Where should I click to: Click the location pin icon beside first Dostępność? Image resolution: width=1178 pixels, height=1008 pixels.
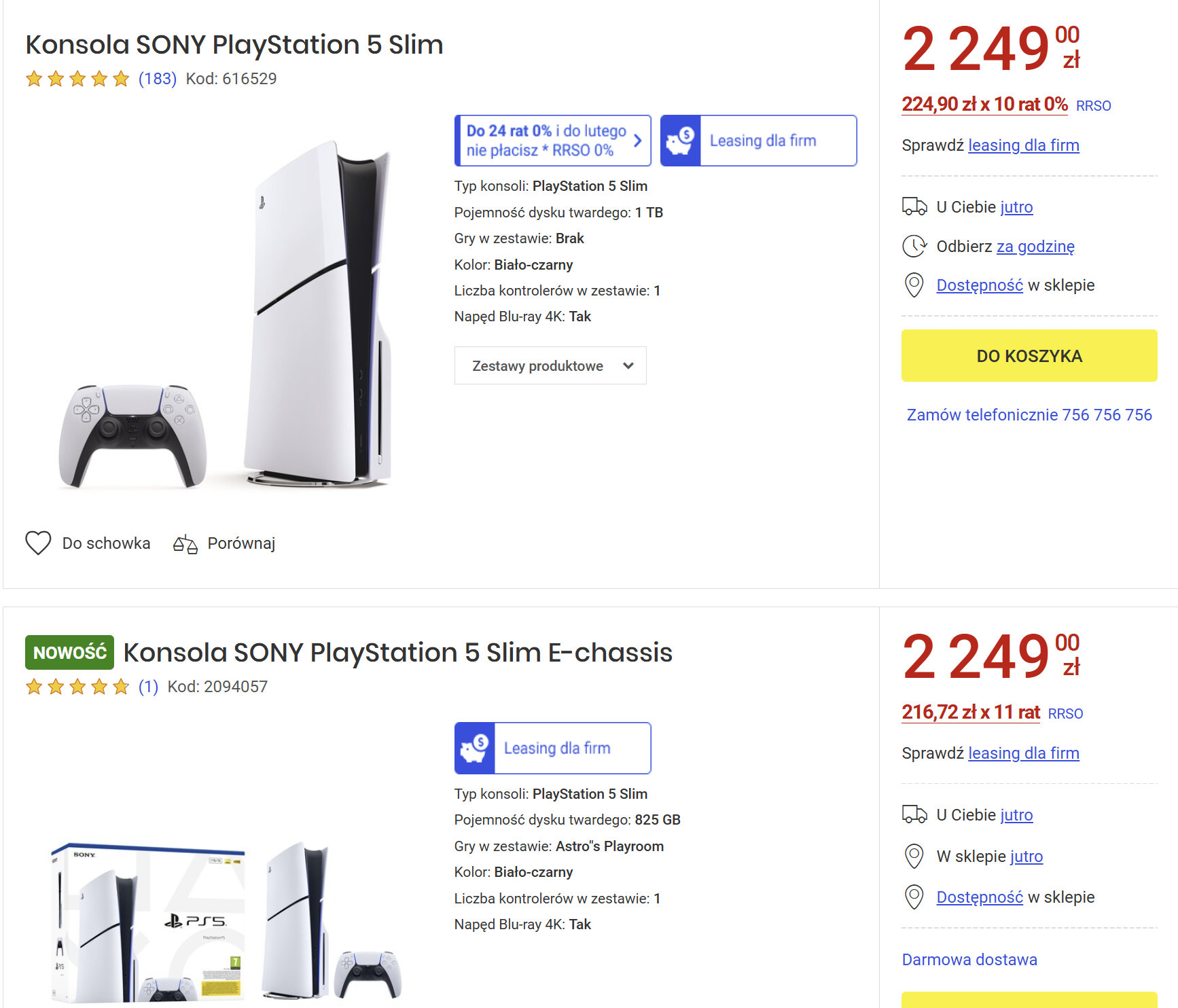[x=914, y=285]
